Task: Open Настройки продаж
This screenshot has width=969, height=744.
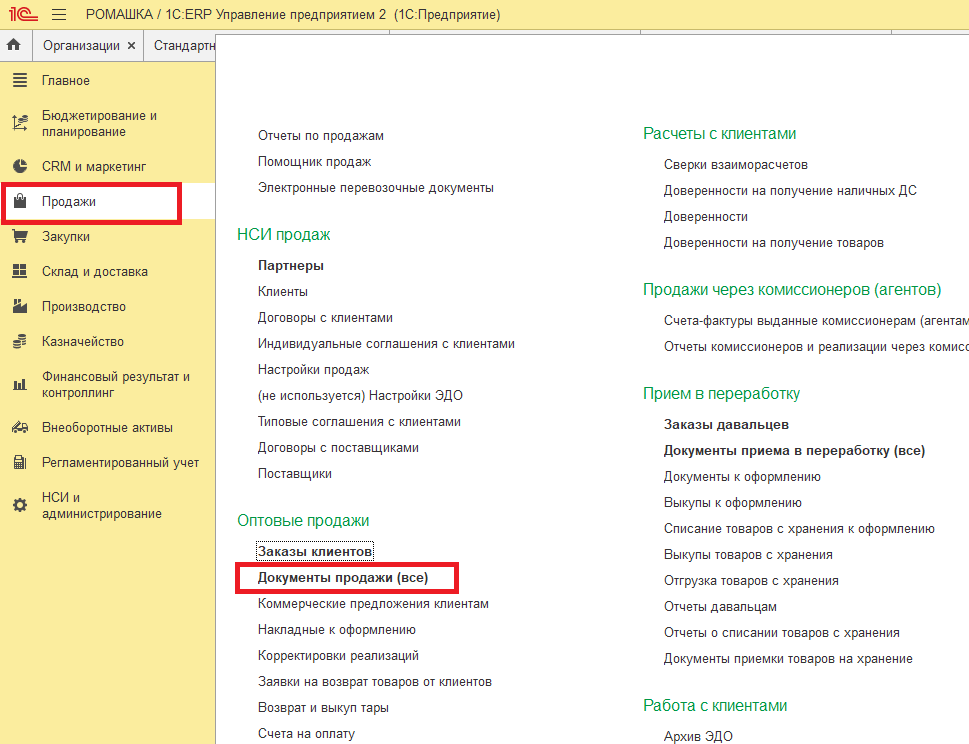Action: coord(313,370)
